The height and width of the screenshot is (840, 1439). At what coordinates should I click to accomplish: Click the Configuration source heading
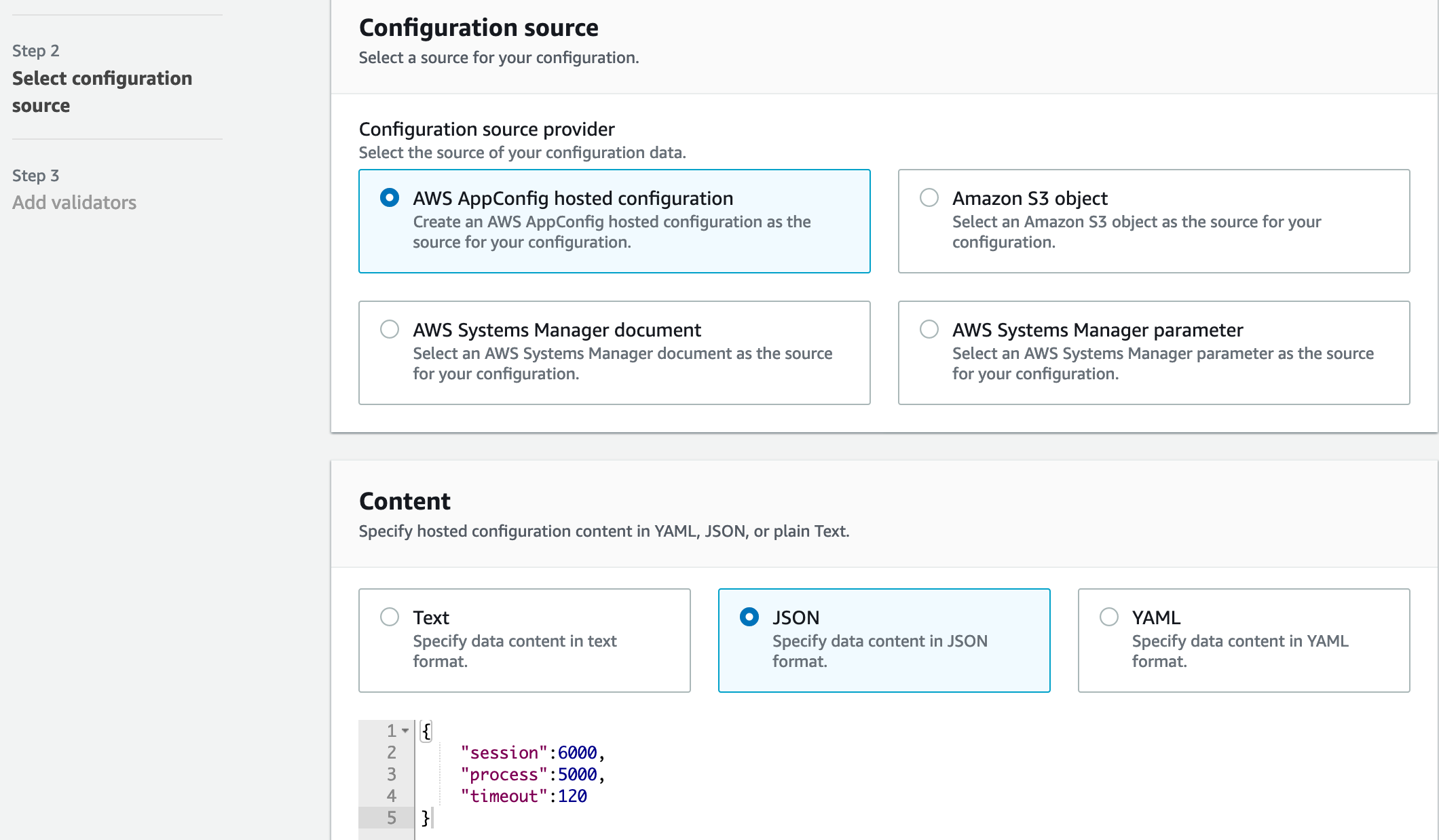(x=479, y=28)
